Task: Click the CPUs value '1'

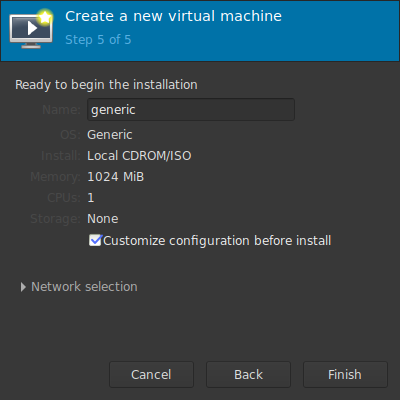Action: 91,198
